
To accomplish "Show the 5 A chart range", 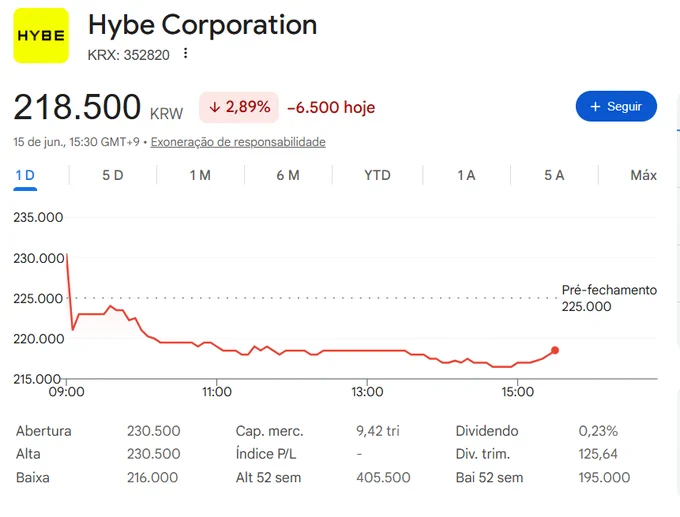I will (554, 175).
